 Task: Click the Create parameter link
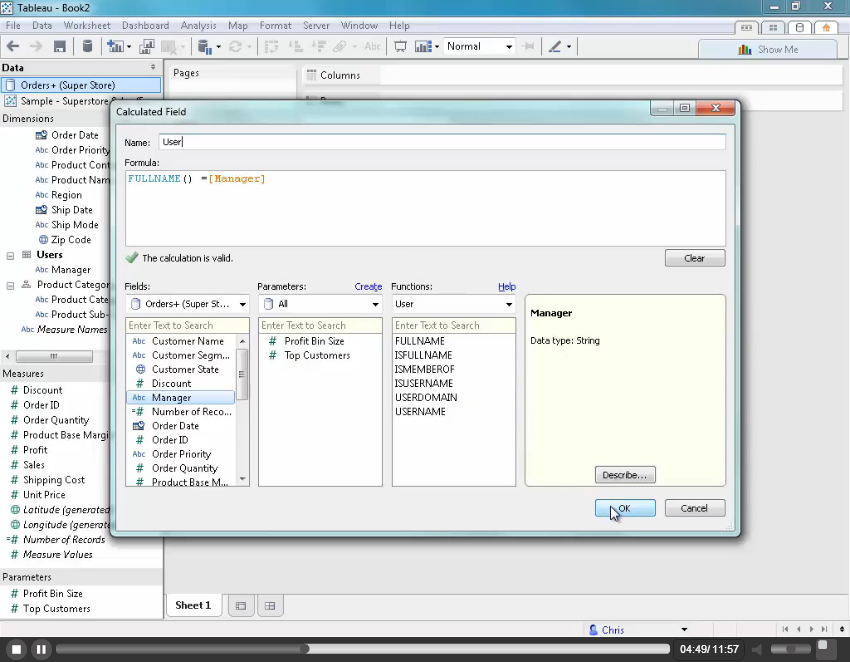[x=368, y=287]
